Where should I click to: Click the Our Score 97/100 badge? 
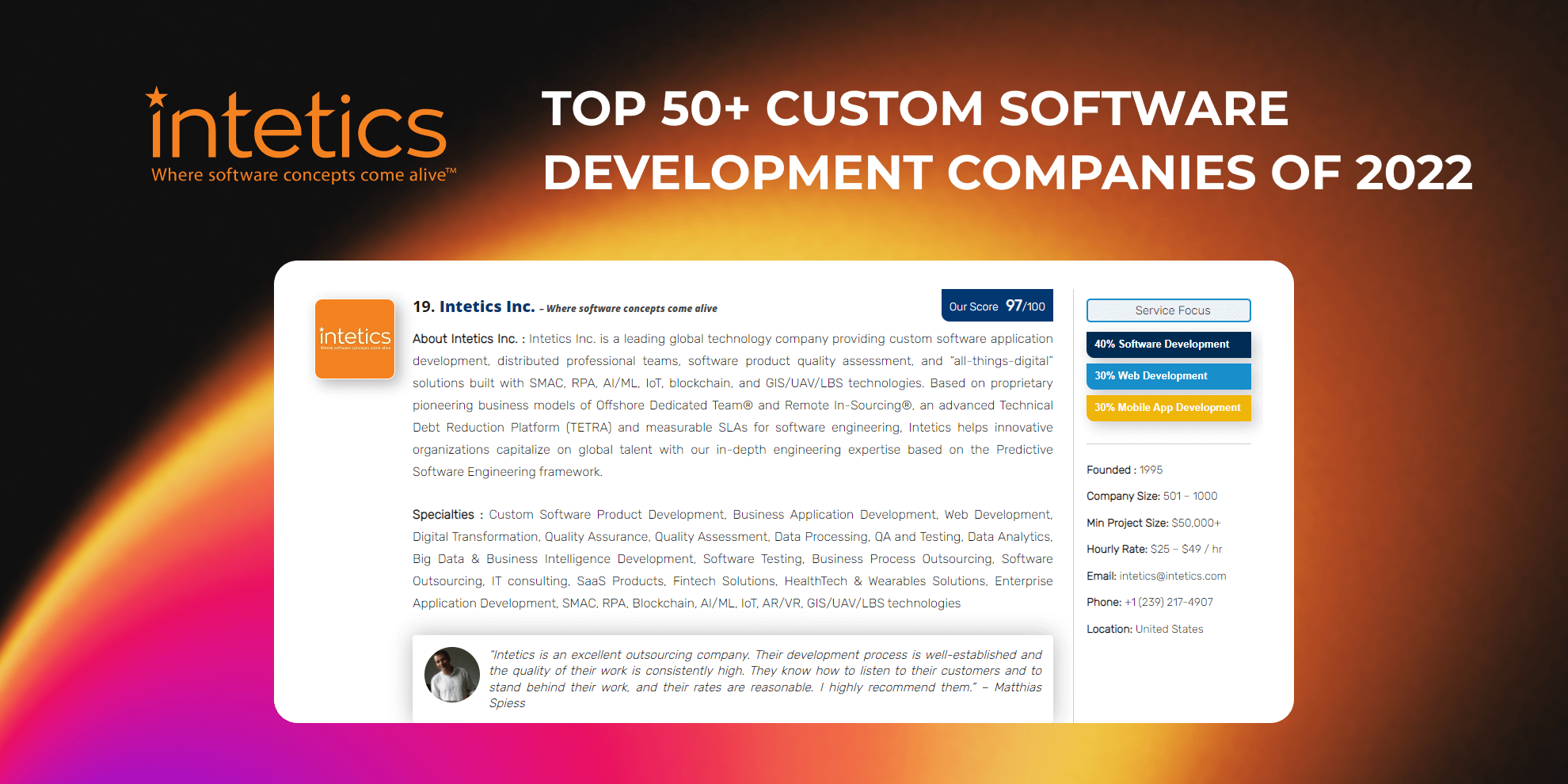(x=997, y=306)
